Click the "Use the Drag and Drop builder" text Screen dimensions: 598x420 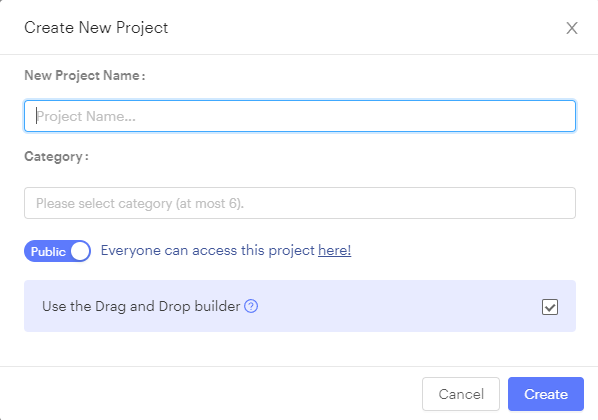click(141, 306)
